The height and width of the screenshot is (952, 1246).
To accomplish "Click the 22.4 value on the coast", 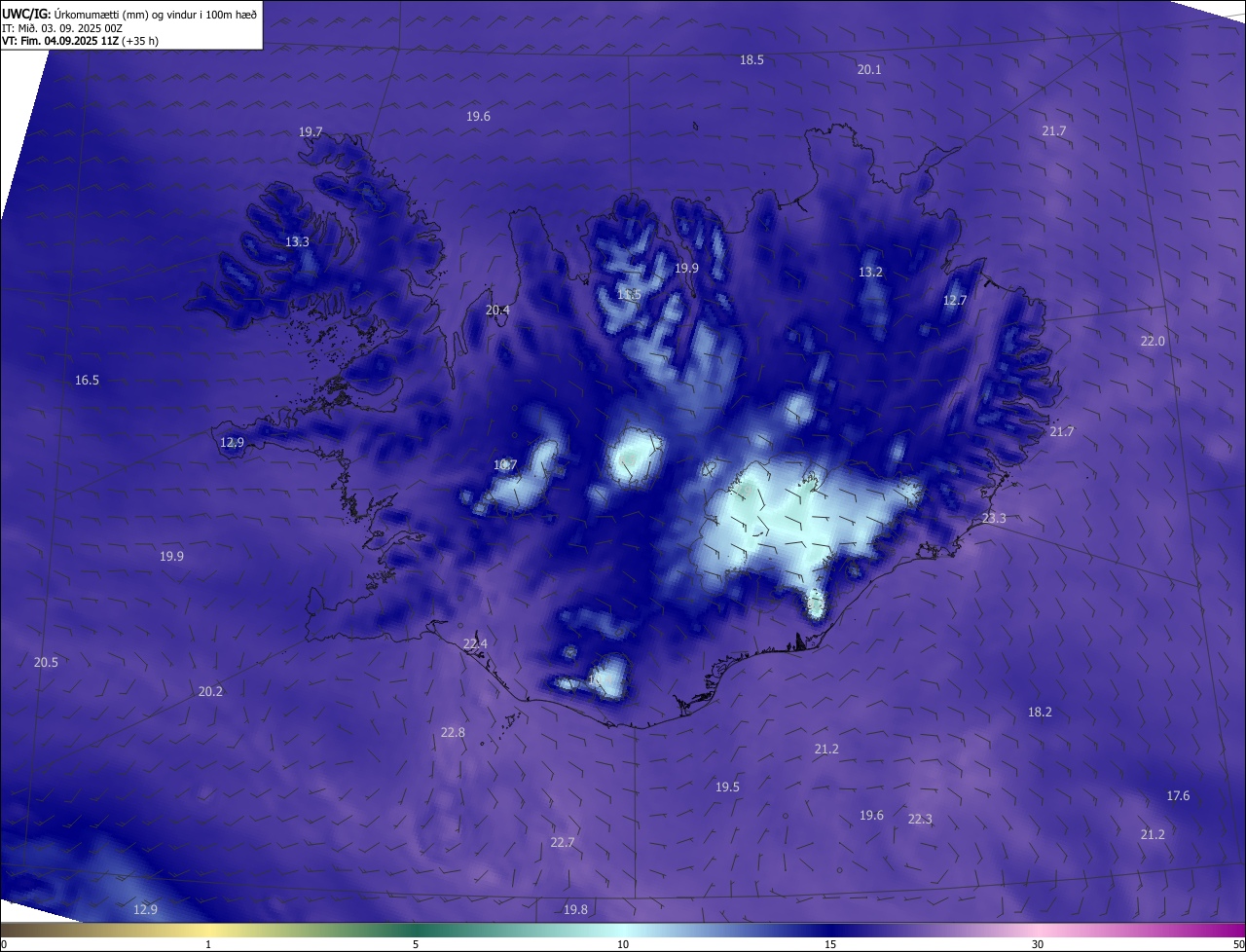I will tap(475, 644).
